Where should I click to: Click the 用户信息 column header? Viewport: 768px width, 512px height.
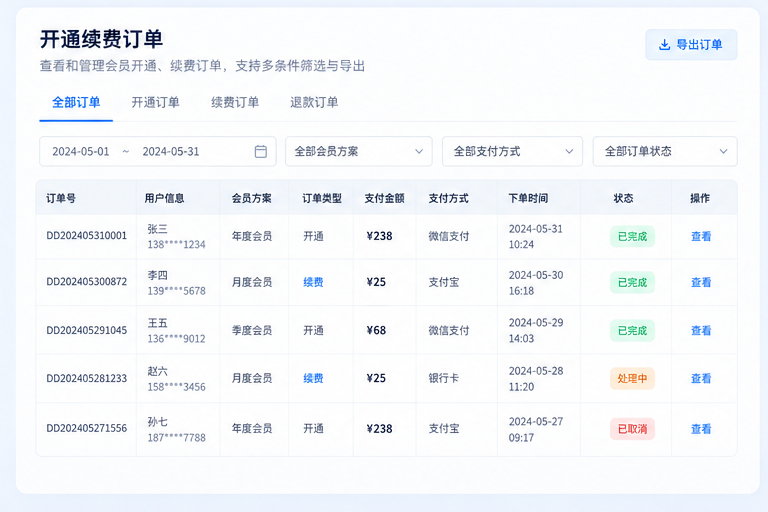coord(165,198)
